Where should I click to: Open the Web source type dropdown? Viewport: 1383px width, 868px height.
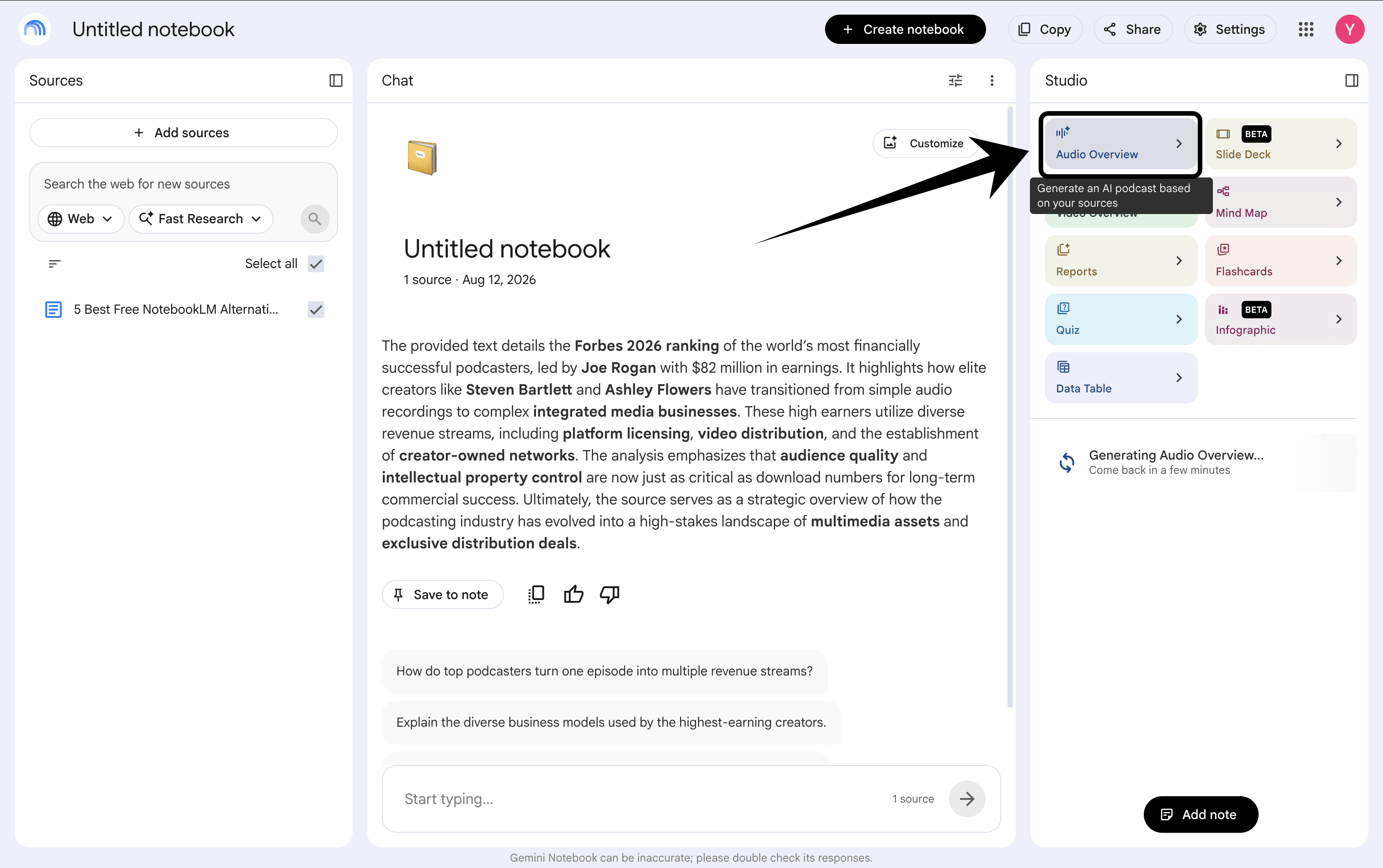tap(81, 219)
